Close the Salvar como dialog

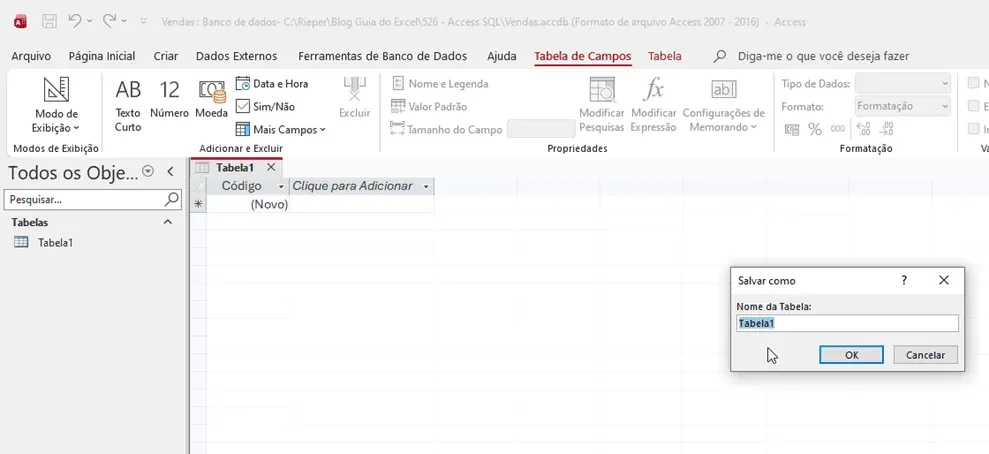tap(944, 281)
